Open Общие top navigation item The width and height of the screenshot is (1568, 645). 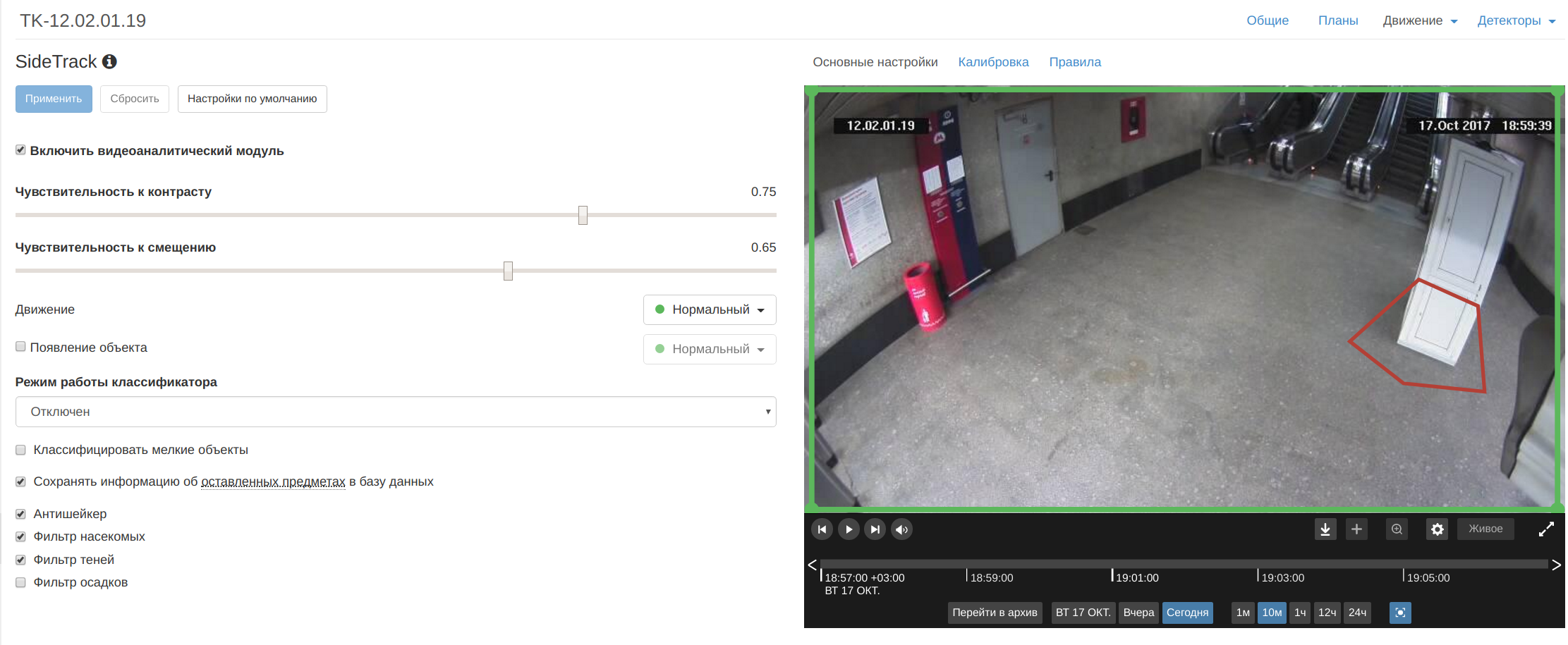pyautogui.click(x=1268, y=20)
